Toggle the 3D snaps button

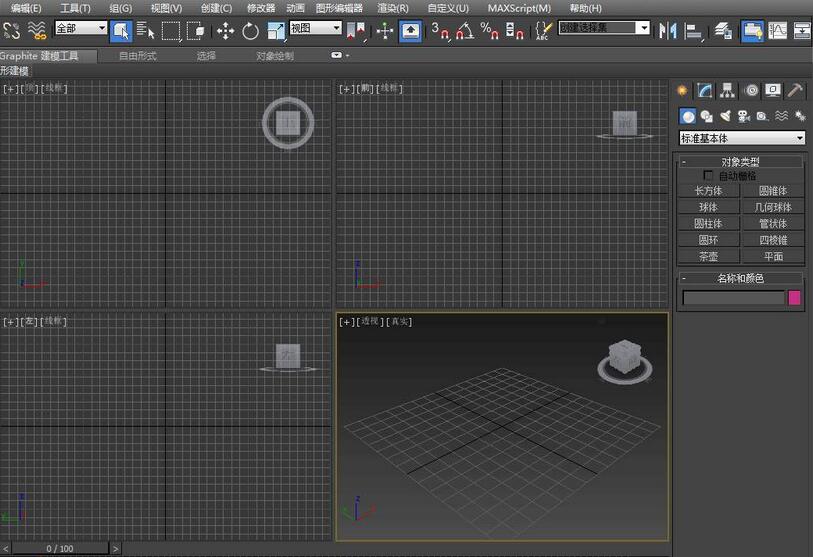pos(441,31)
